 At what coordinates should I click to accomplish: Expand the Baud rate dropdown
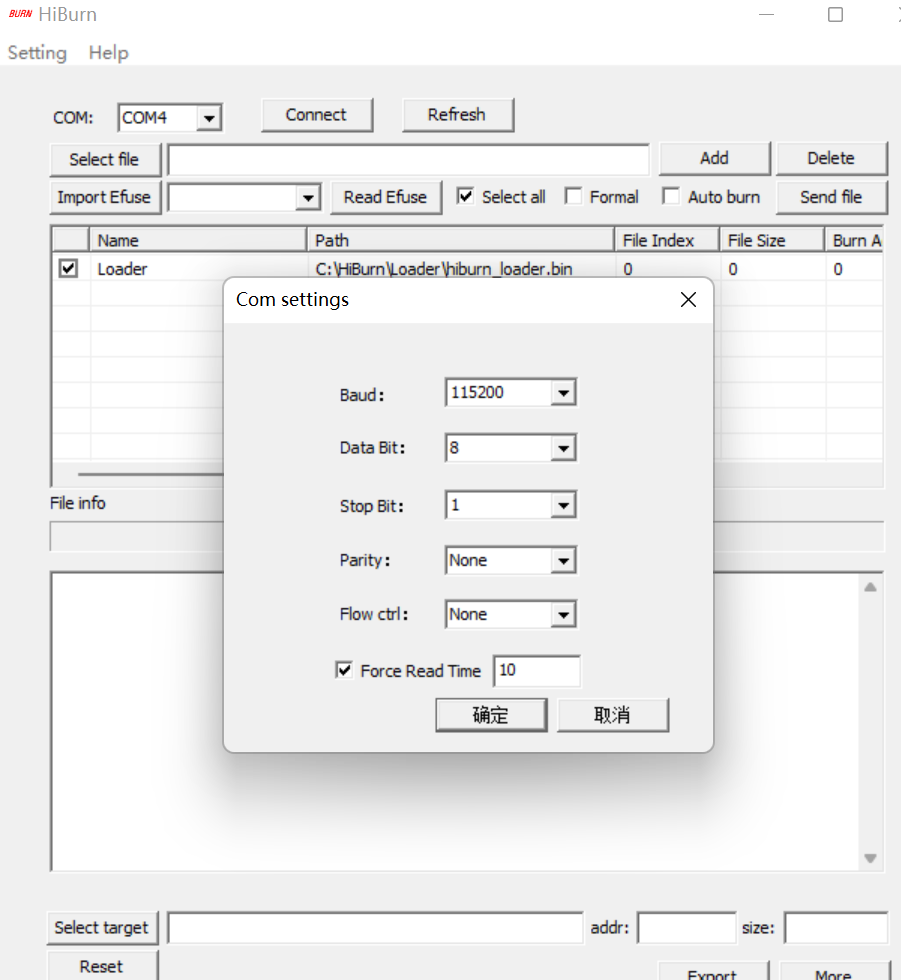pyautogui.click(x=563, y=393)
